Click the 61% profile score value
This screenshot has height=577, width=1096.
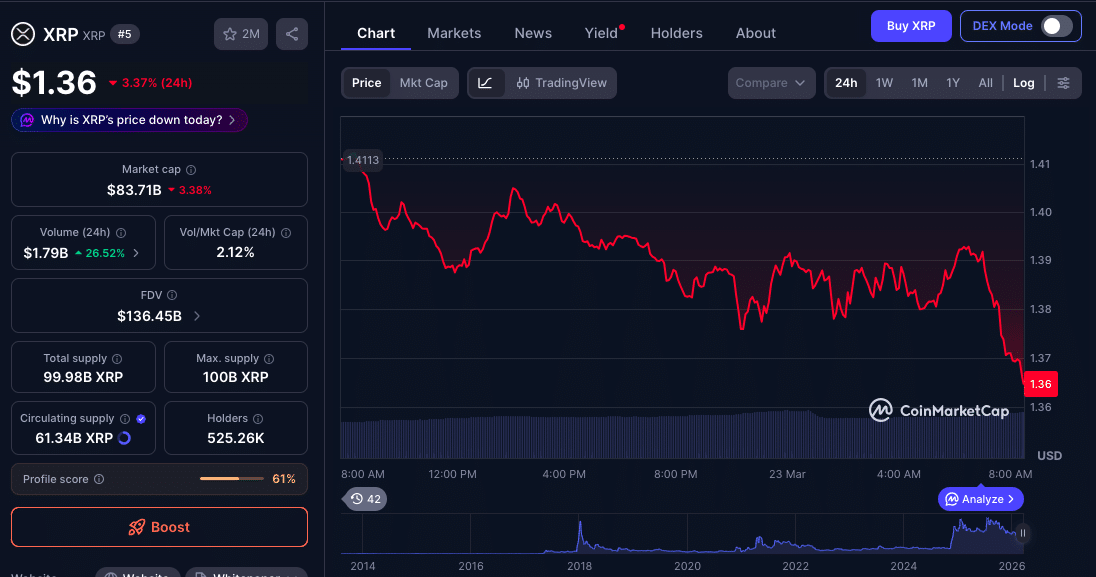point(284,479)
